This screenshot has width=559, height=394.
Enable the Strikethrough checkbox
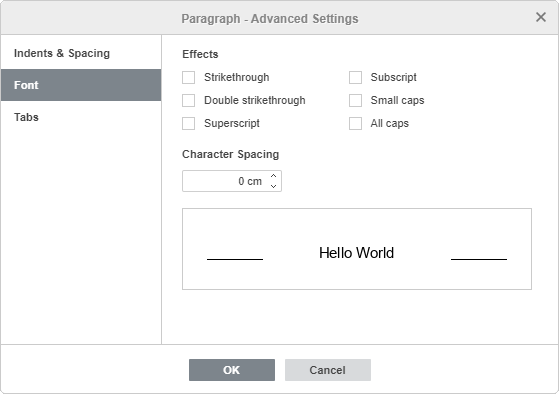pyautogui.click(x=188, y=77)
